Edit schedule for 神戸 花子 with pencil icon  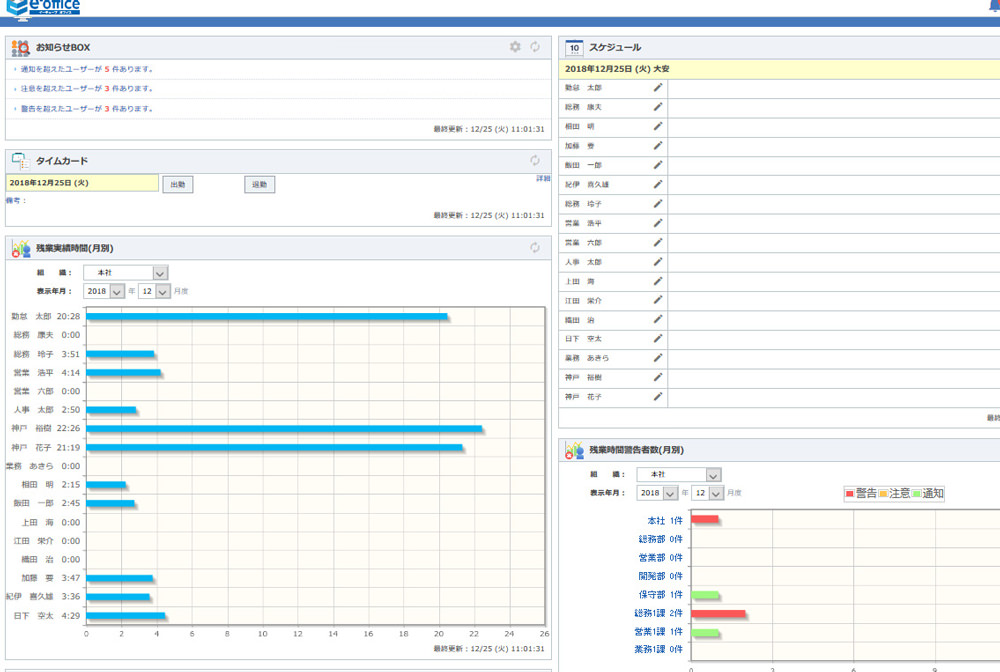click(x=658, y=397)
